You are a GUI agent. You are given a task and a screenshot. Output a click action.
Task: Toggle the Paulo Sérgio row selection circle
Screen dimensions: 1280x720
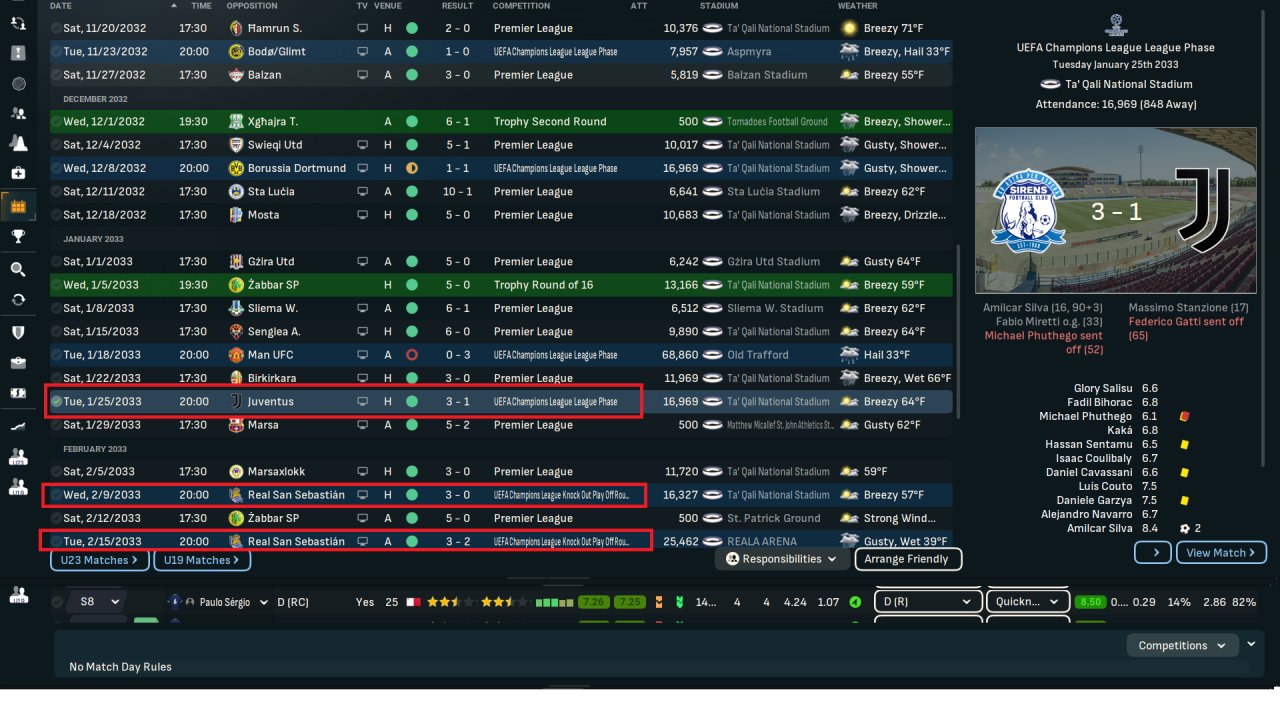coord(57,602)
